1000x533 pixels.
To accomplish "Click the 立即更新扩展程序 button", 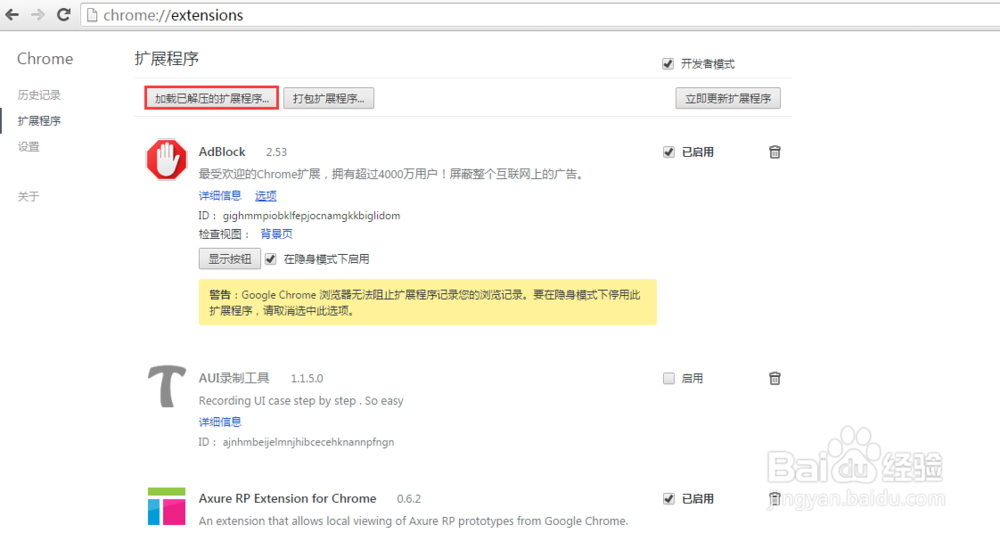I will tap(728, 98).
